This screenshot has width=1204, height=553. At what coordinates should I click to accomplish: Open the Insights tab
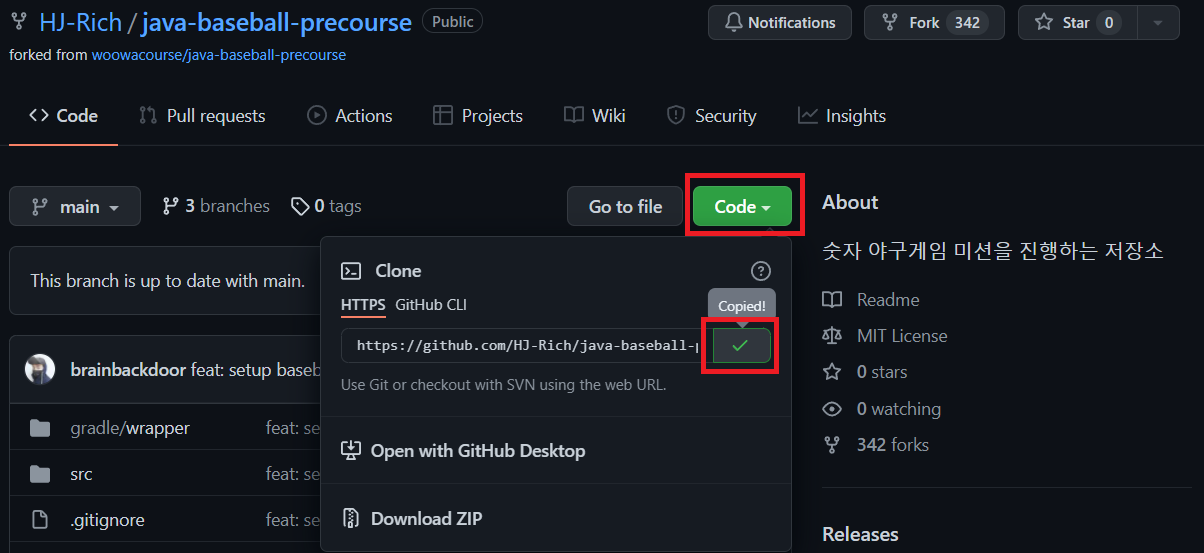coord(842,116)
